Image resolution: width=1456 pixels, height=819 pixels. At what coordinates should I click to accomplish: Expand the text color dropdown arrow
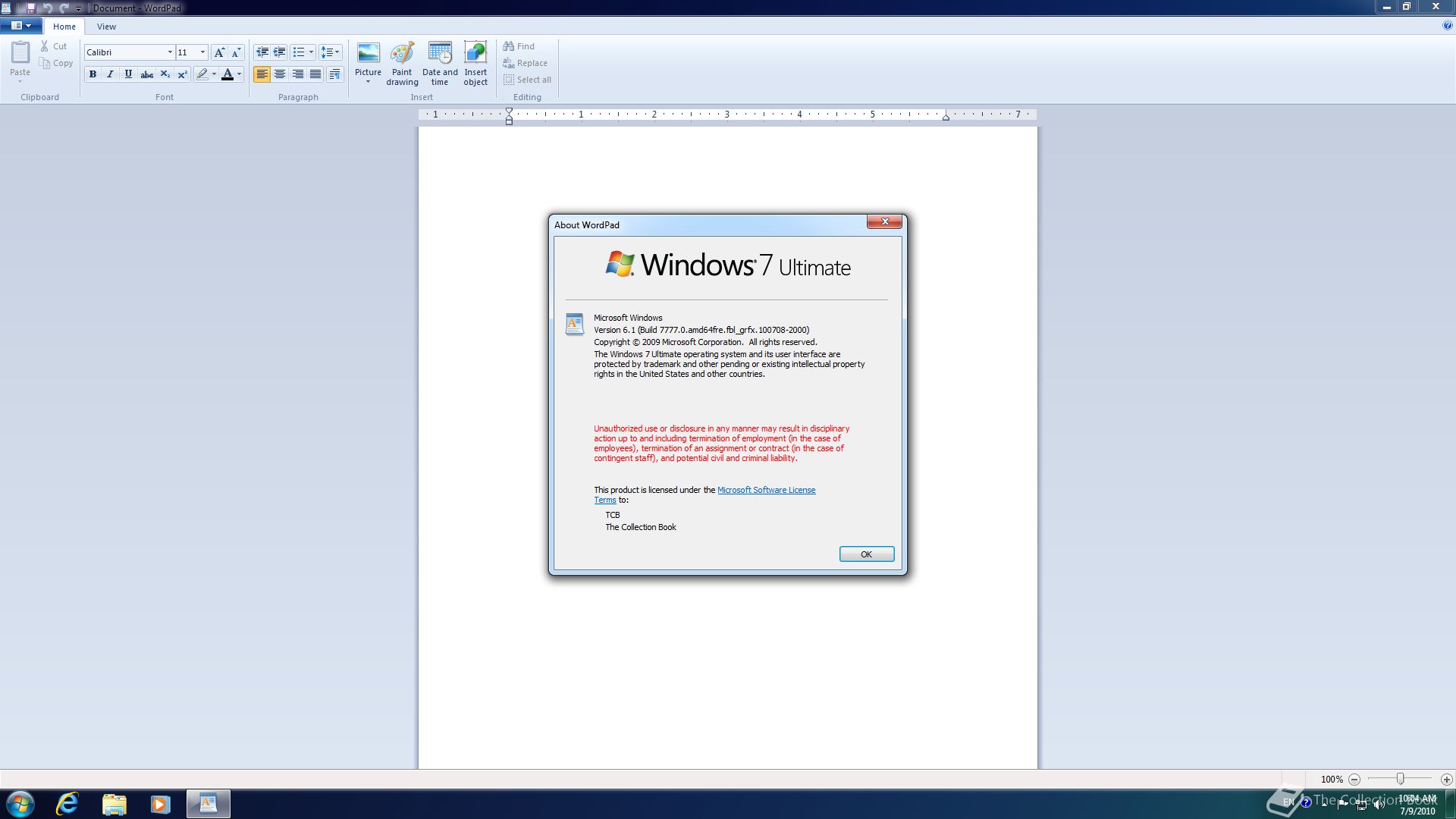coord(239,74)
